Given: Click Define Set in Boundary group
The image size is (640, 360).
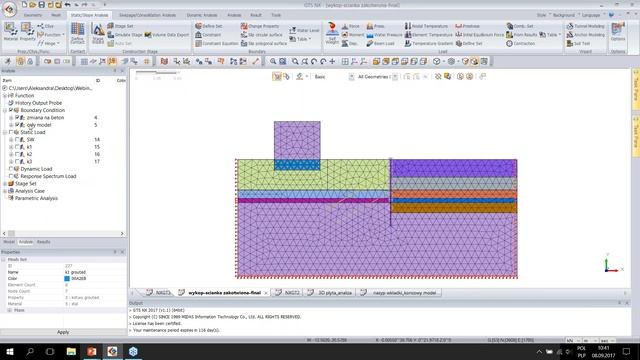Looking at the screenshot, I should click(x=208, y=26).
